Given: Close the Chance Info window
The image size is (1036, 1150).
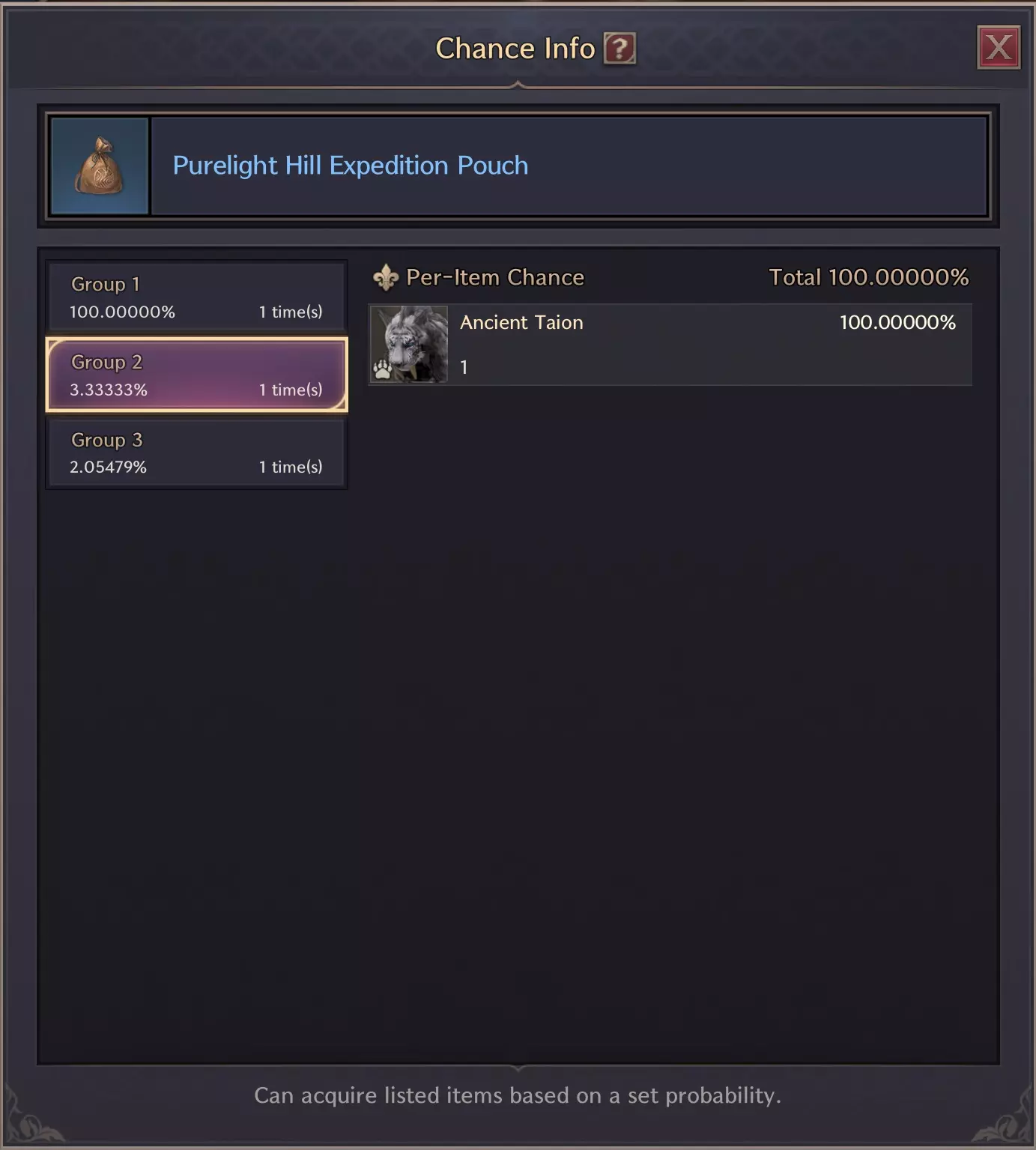Looking at the screenshot, I should [999, 48].
